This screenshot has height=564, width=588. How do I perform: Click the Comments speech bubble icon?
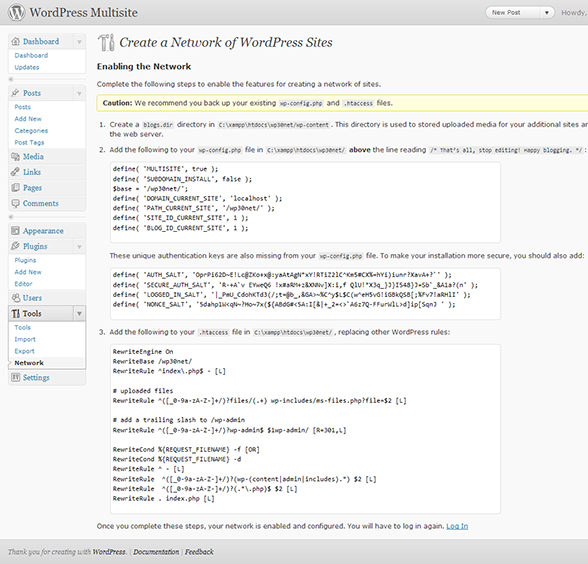15,203
